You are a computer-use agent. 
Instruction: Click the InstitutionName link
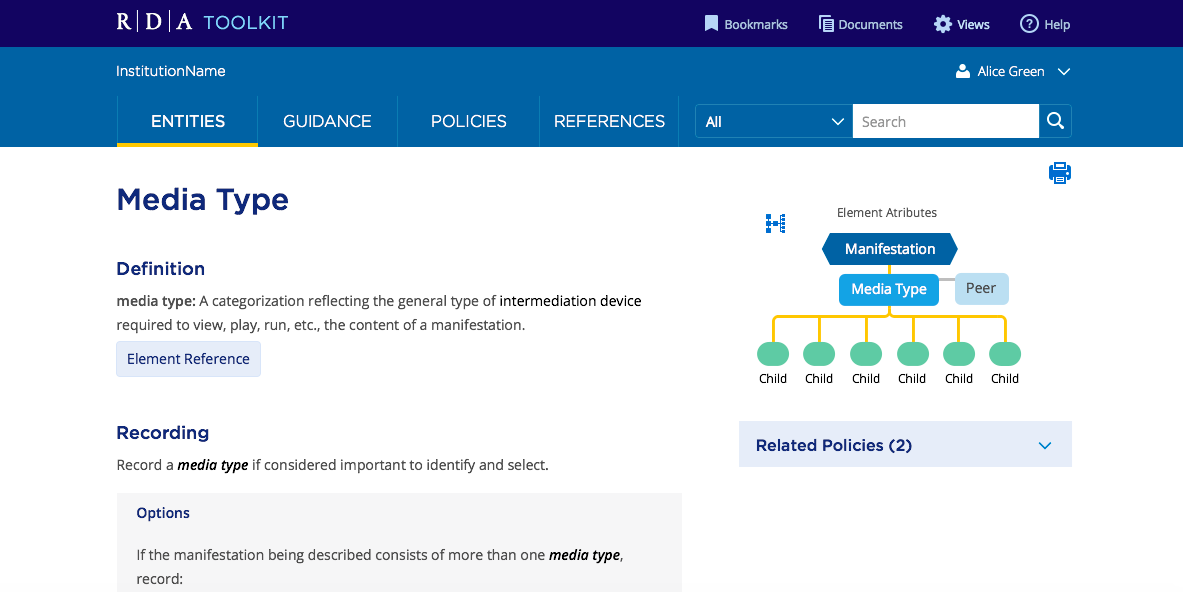[170, 71]
